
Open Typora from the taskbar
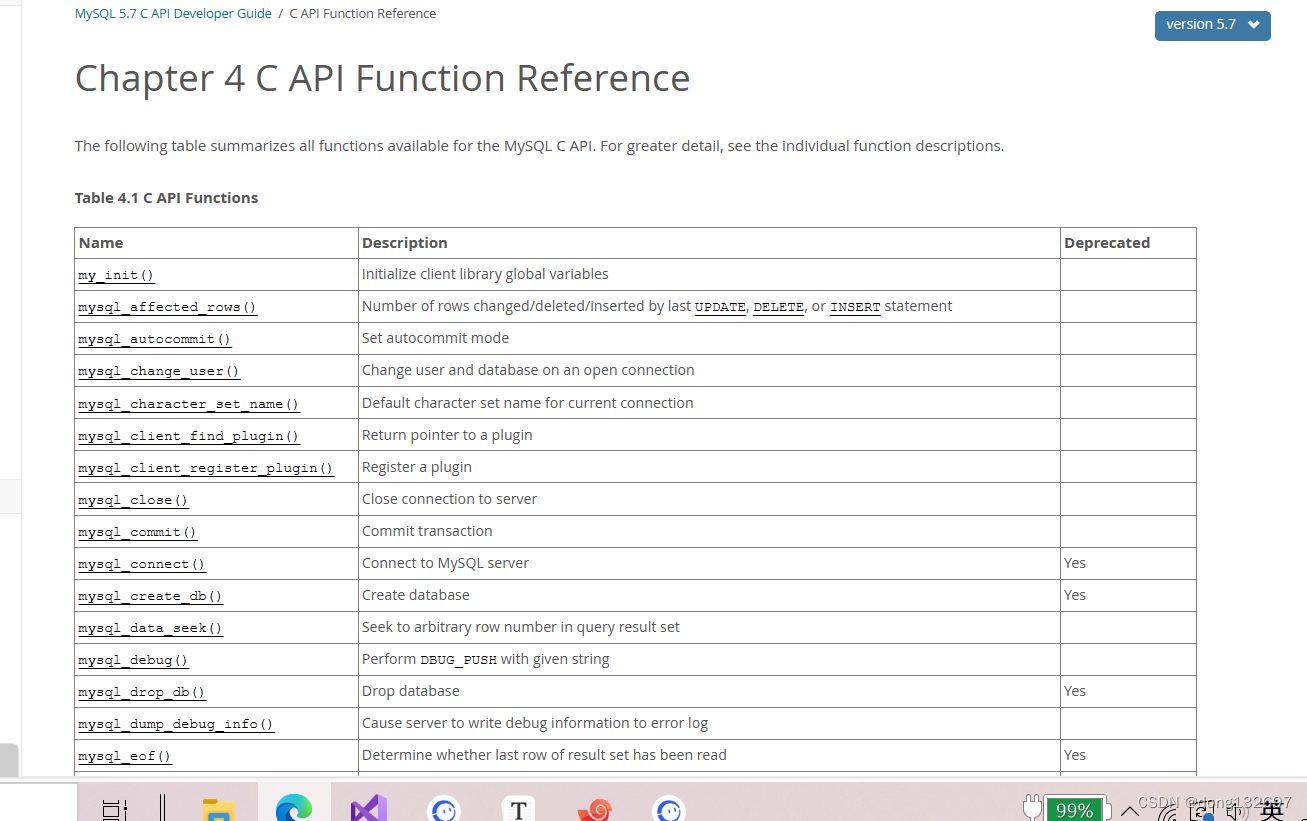[x=518, y=808]
